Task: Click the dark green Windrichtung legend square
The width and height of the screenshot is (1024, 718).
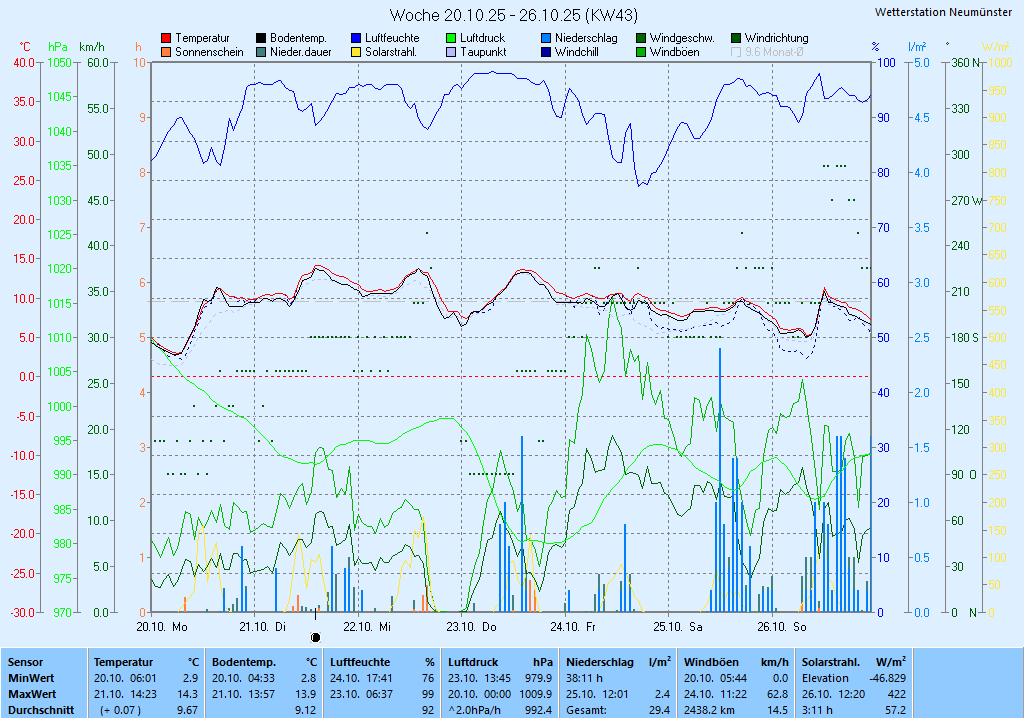Action: tap(736, 38)
